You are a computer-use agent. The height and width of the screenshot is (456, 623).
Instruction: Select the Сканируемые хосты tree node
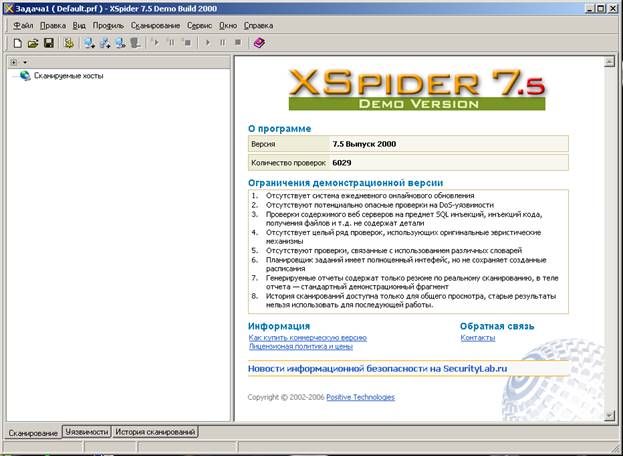tap(68, 75)
